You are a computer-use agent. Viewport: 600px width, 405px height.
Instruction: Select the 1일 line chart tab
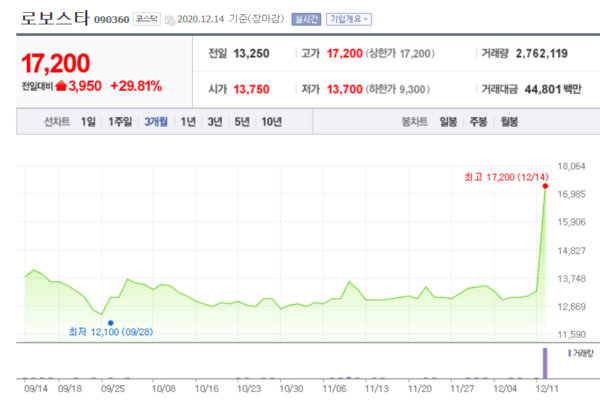(88, 122)
